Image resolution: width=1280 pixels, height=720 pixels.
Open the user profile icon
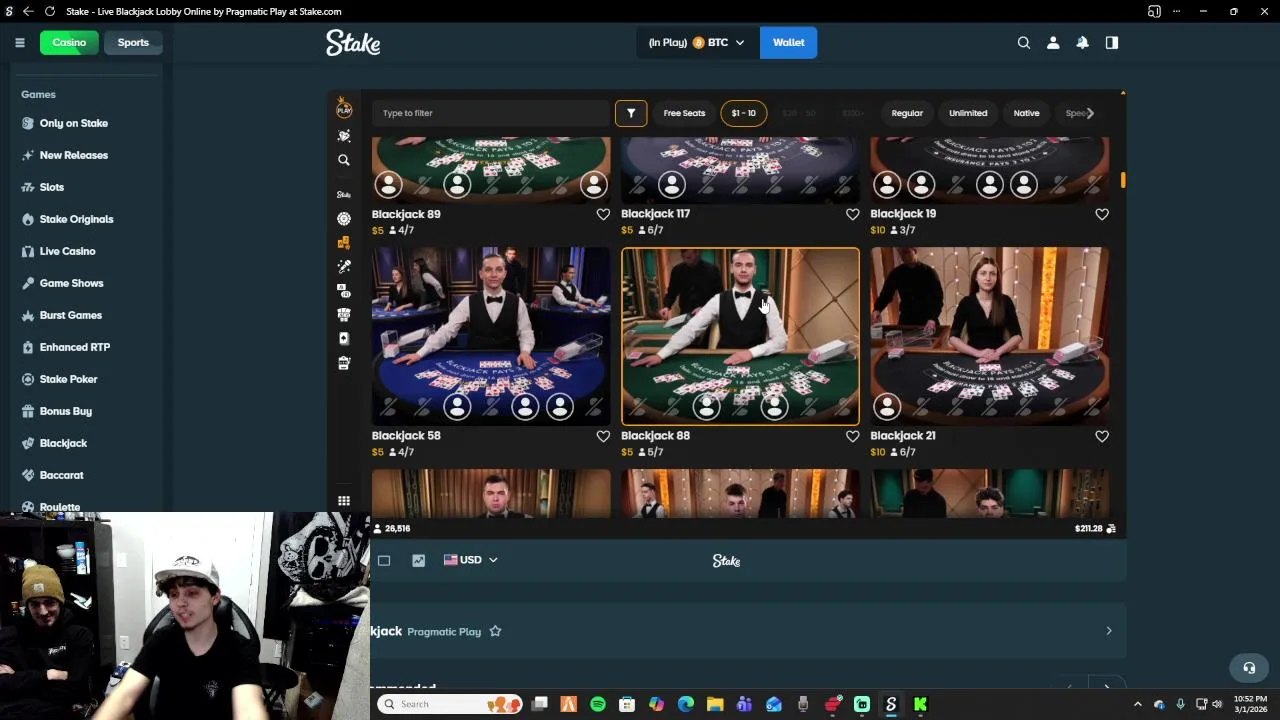pos(1053,43)
